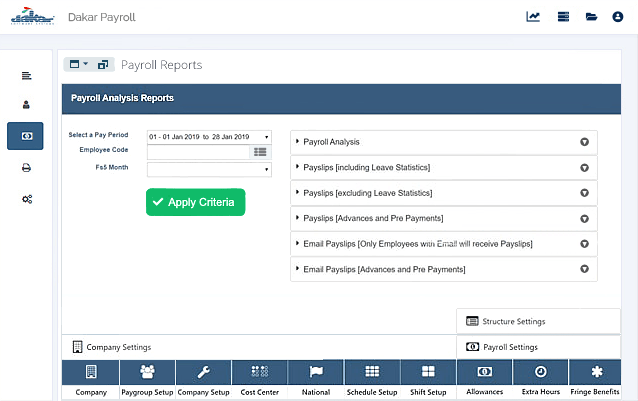Click circle arrow on Payslips excluding Leave Statistics

(x=584, y=193)
